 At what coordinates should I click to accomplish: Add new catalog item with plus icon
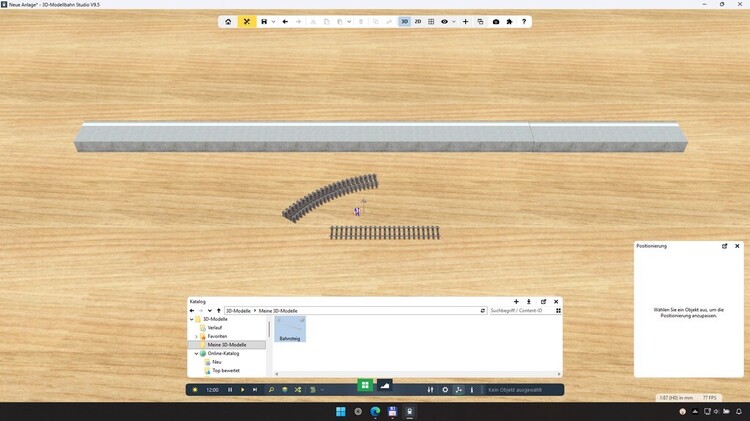coord(516,301)
